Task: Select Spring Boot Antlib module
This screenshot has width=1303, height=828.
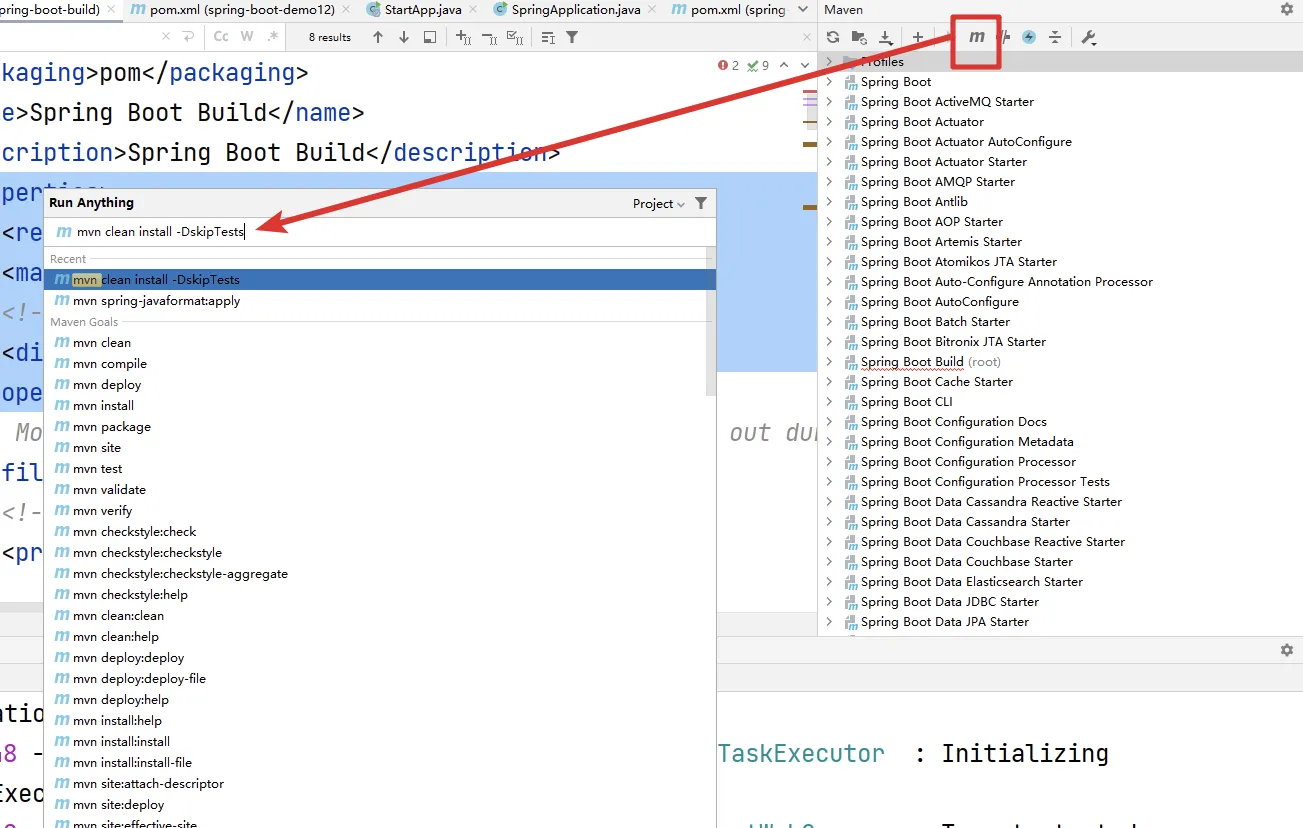Action: [914, 202]
